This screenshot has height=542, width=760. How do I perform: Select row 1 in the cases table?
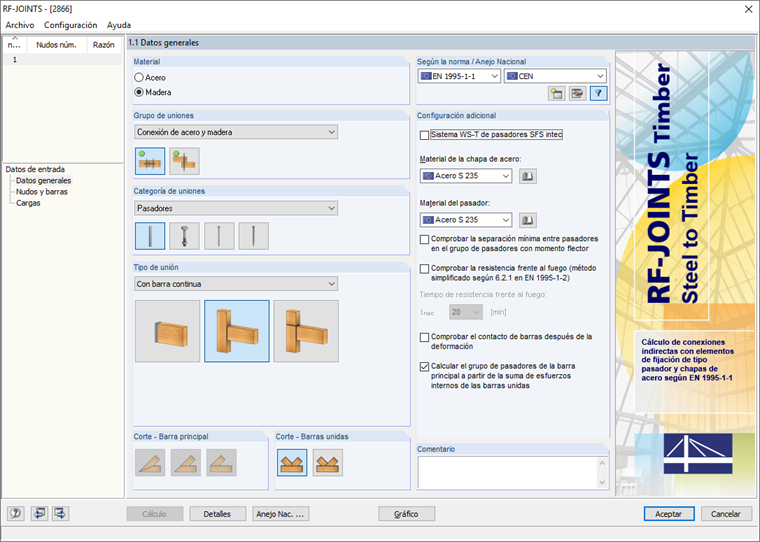point(62,60)
